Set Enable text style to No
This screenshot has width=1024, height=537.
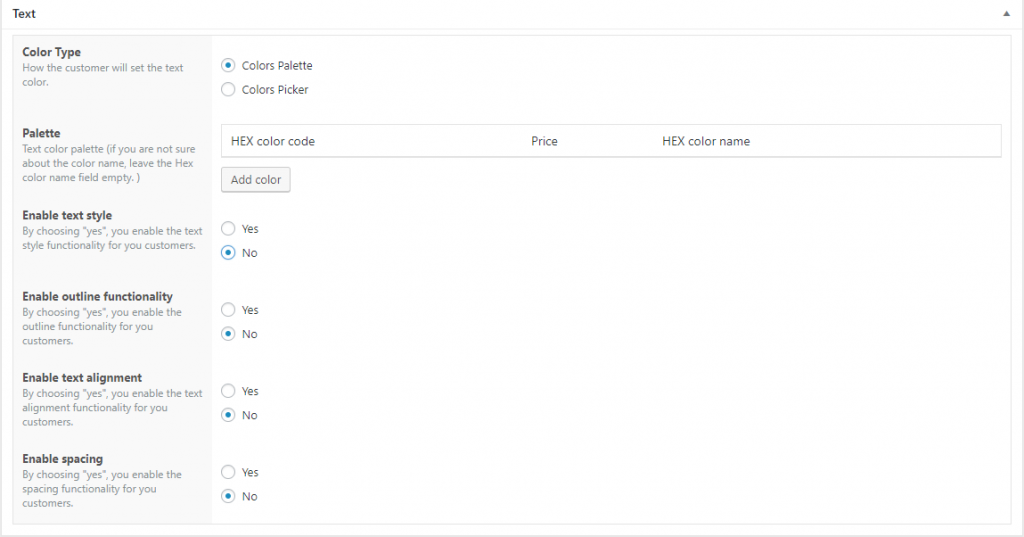(x=228, y=253)
